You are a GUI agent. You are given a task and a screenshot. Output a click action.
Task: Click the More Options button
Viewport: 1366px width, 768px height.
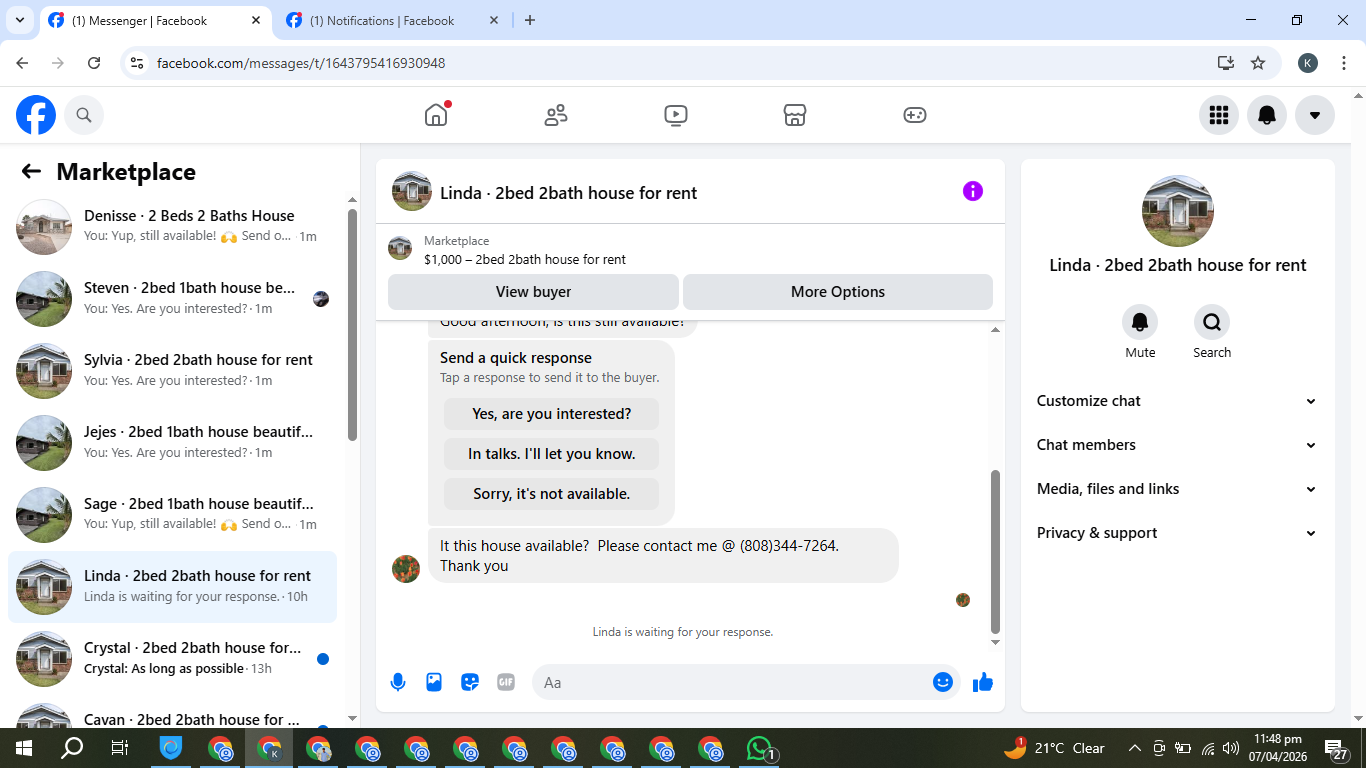coord(838,292)
